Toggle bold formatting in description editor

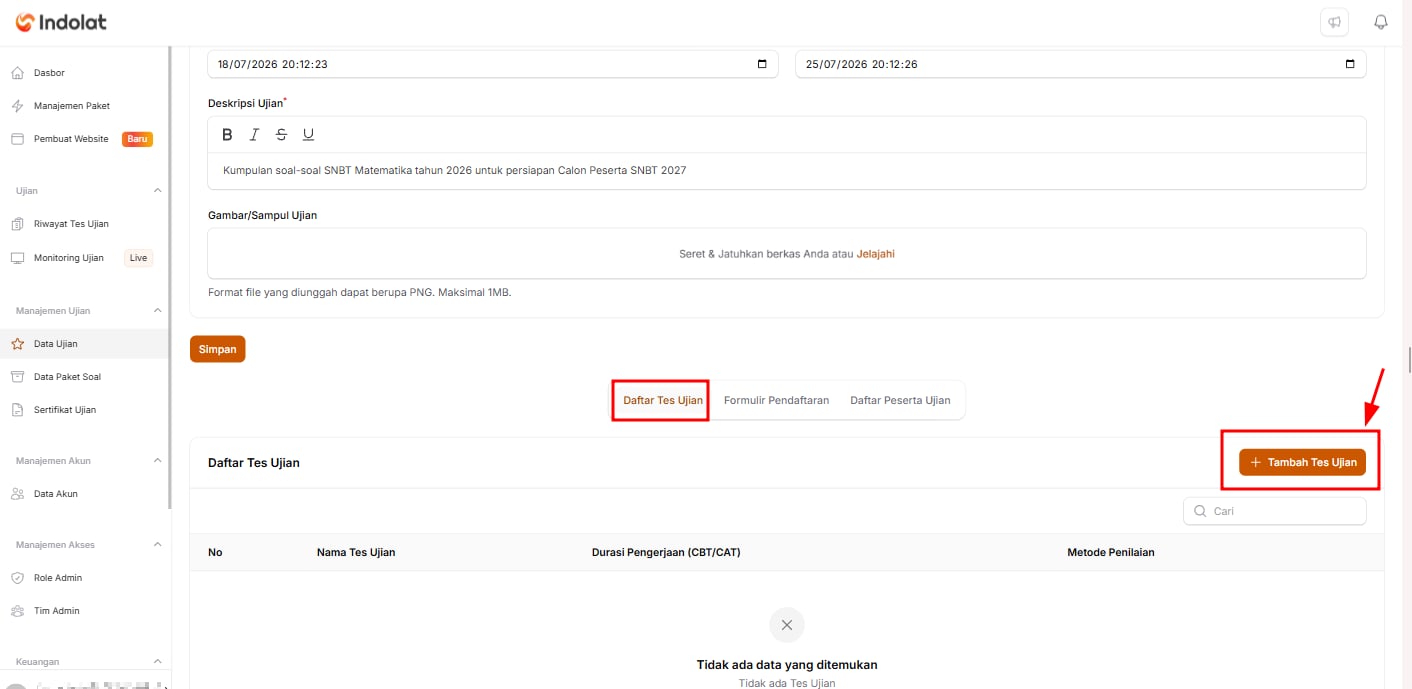227,135
